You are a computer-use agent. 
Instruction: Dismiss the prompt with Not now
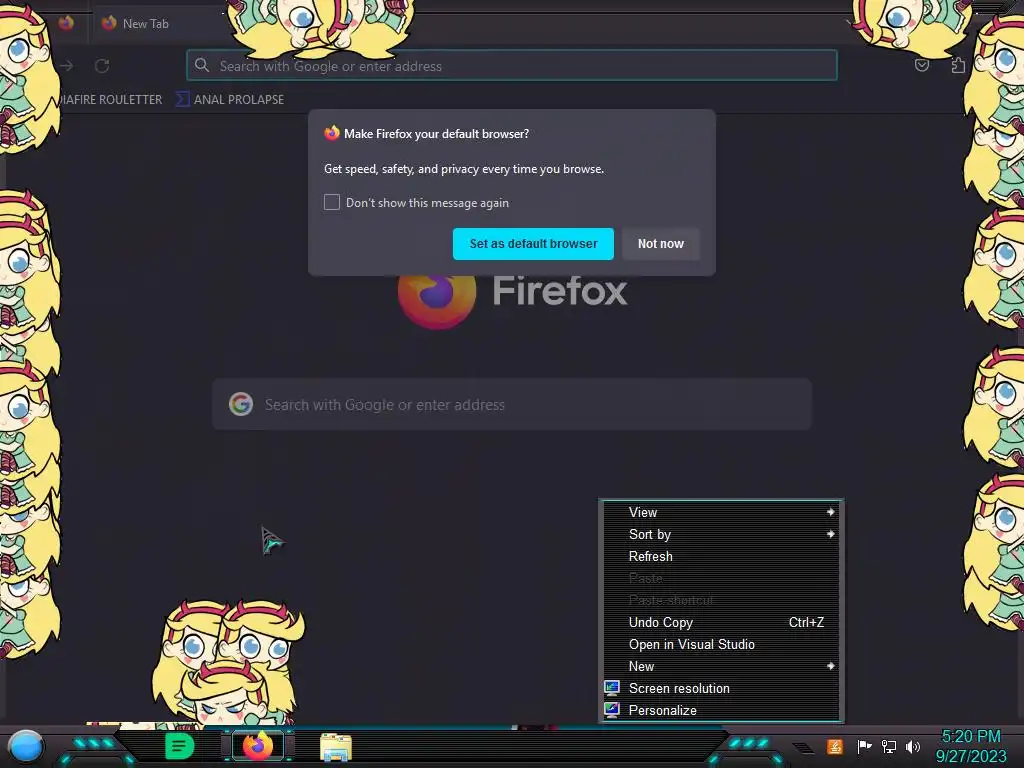(660, 244)
